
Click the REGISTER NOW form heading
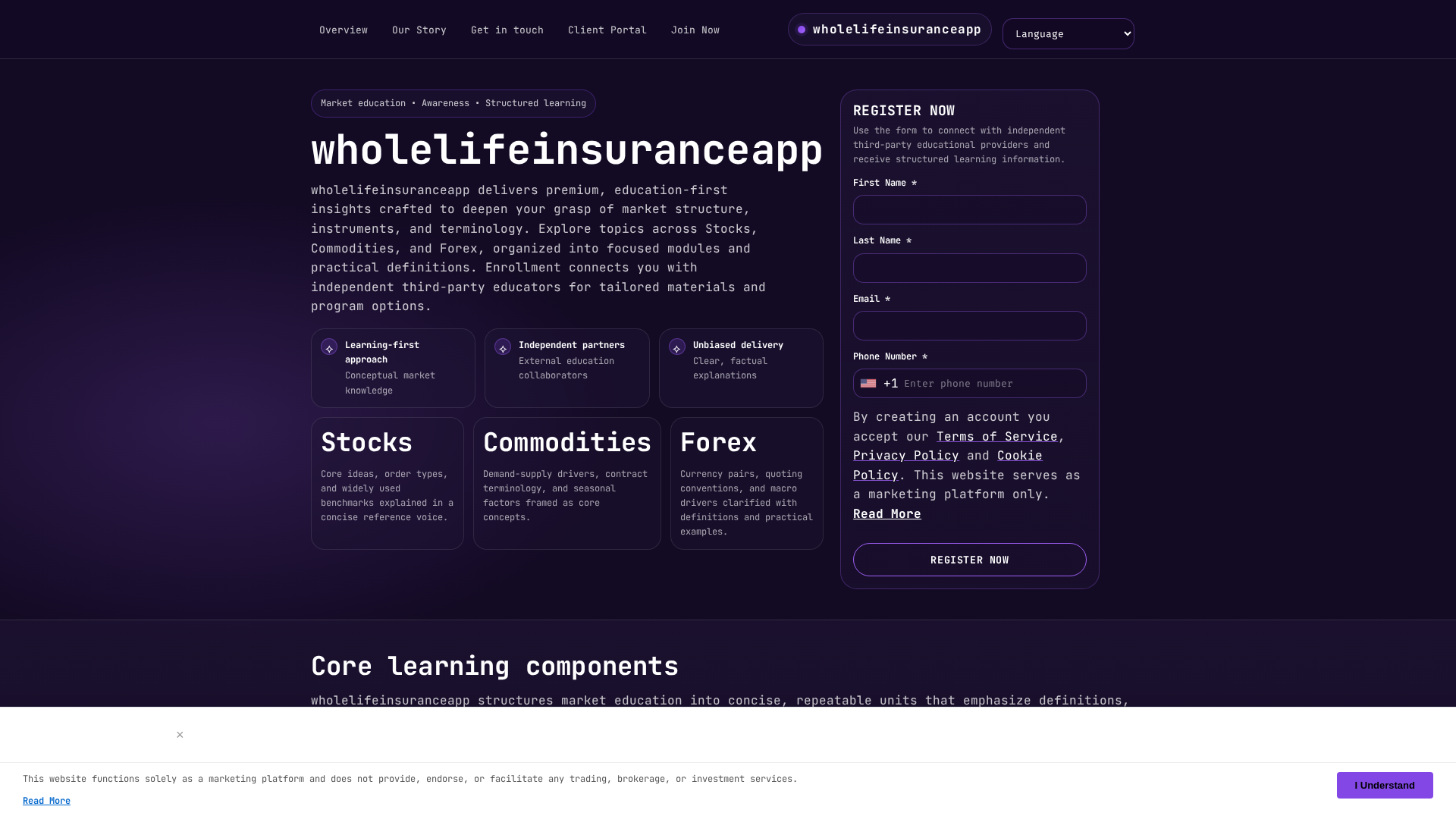tap(903, 111)
